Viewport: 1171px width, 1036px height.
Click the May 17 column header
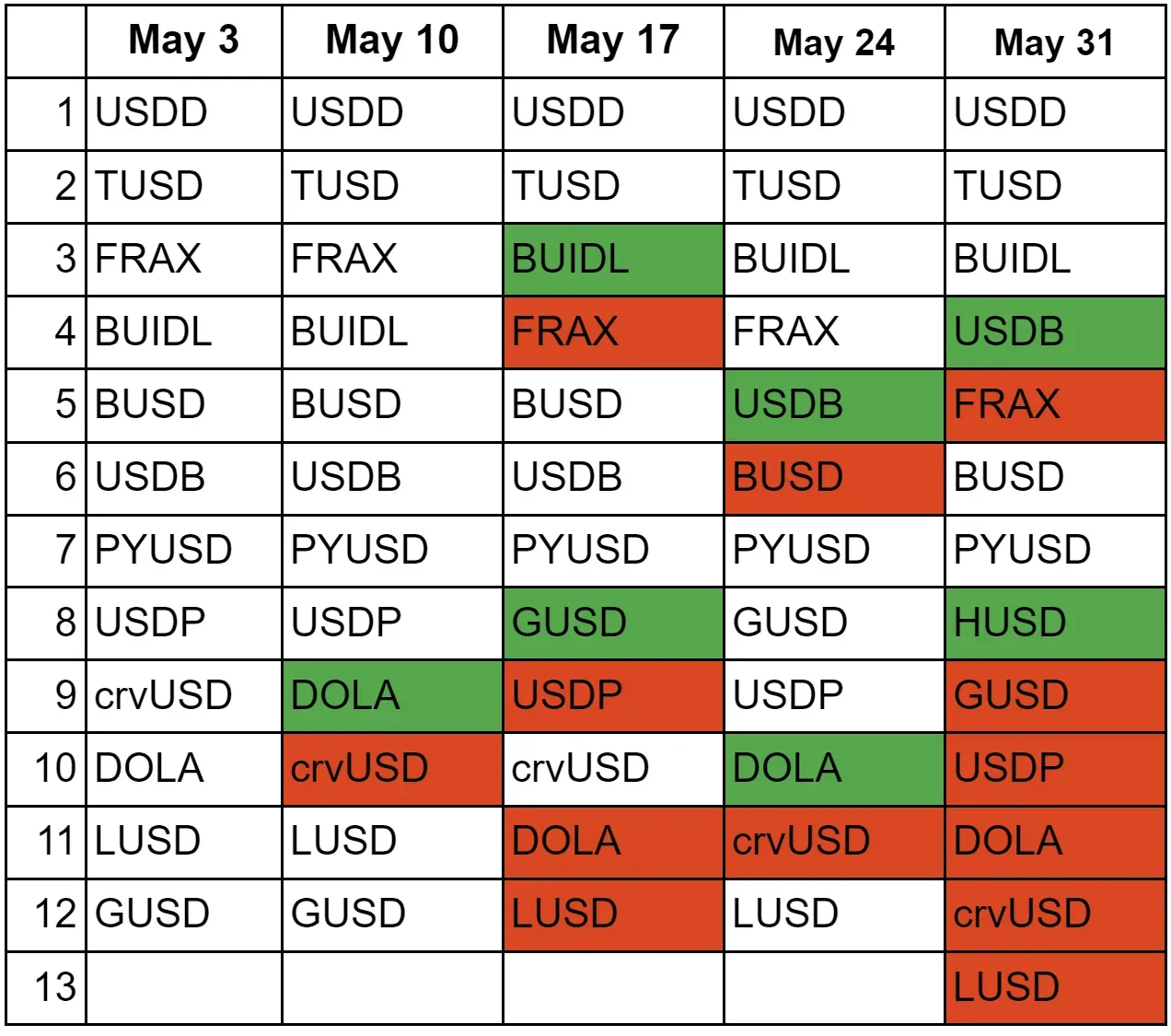(613, 41)
